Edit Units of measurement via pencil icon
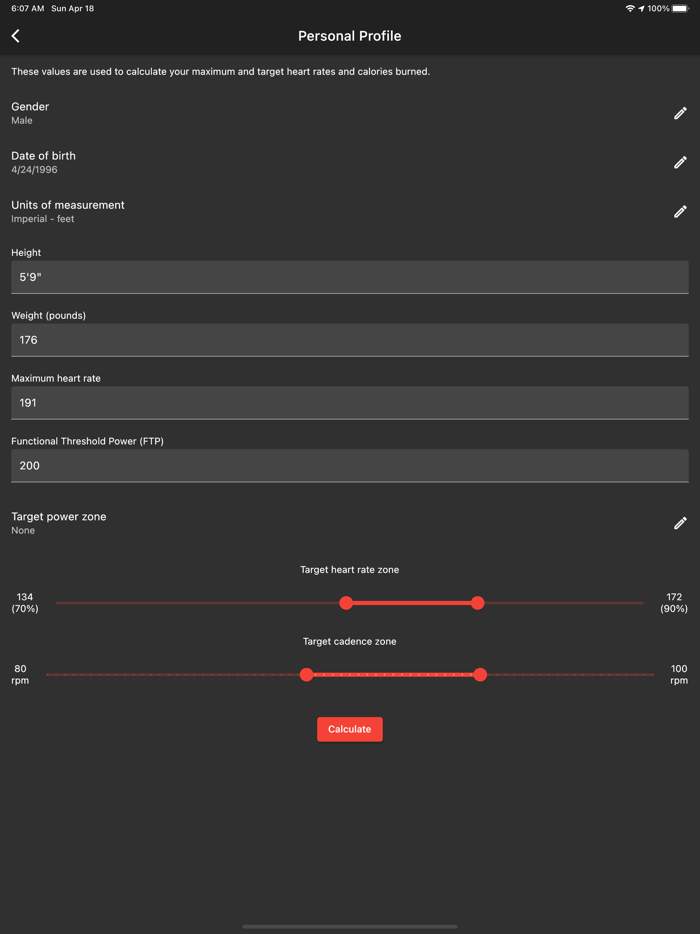 point(680,211)
